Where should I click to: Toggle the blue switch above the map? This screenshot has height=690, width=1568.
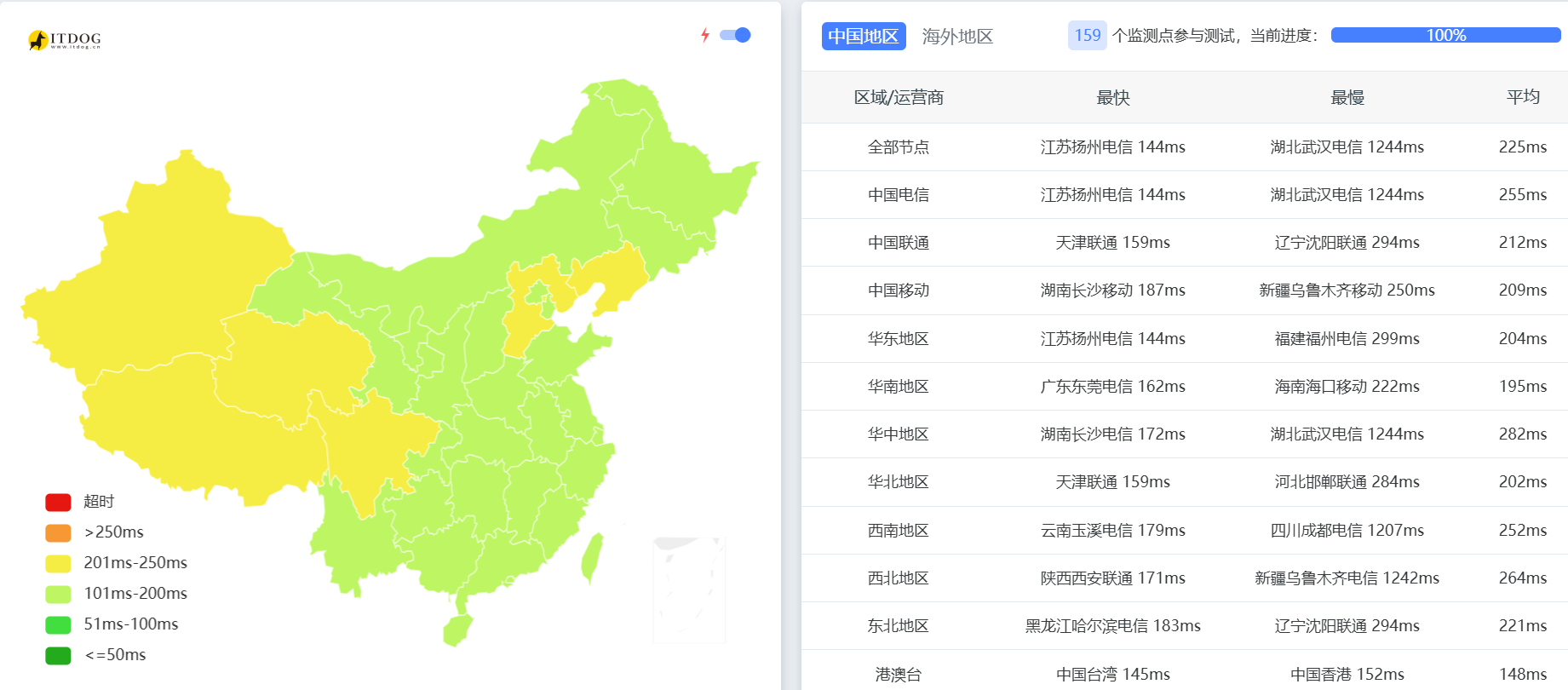point(735,35)
